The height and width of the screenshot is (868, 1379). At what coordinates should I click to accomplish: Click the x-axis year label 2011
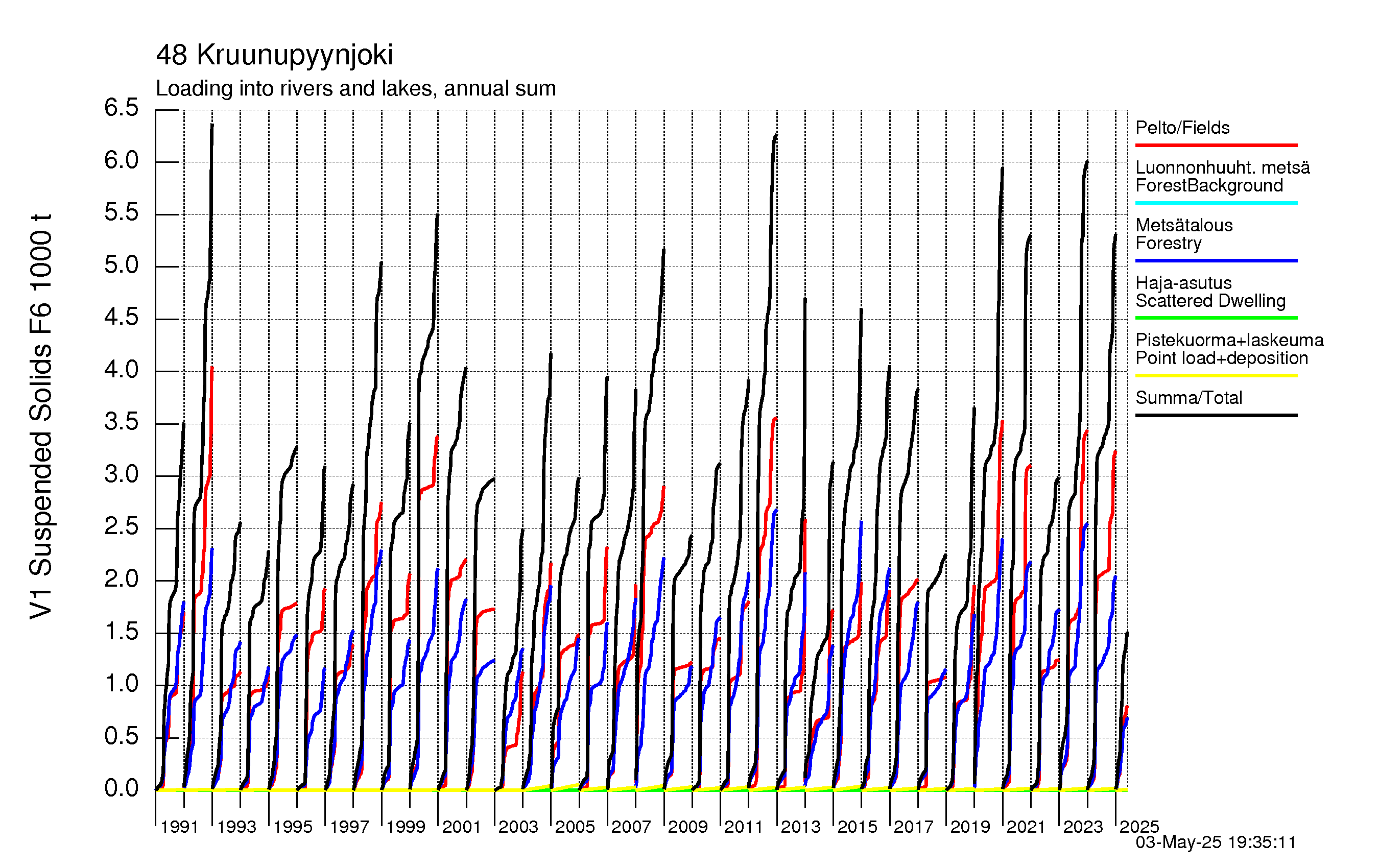coord(743,827)
